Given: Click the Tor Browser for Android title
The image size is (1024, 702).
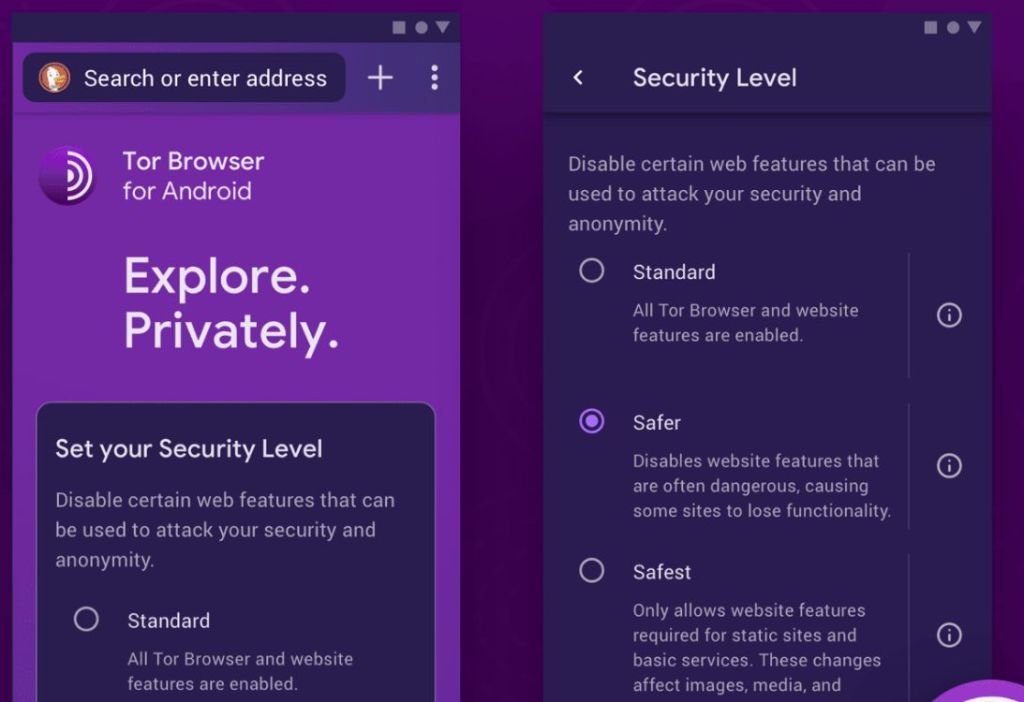Looking at the screenshot, I should 193,176.
